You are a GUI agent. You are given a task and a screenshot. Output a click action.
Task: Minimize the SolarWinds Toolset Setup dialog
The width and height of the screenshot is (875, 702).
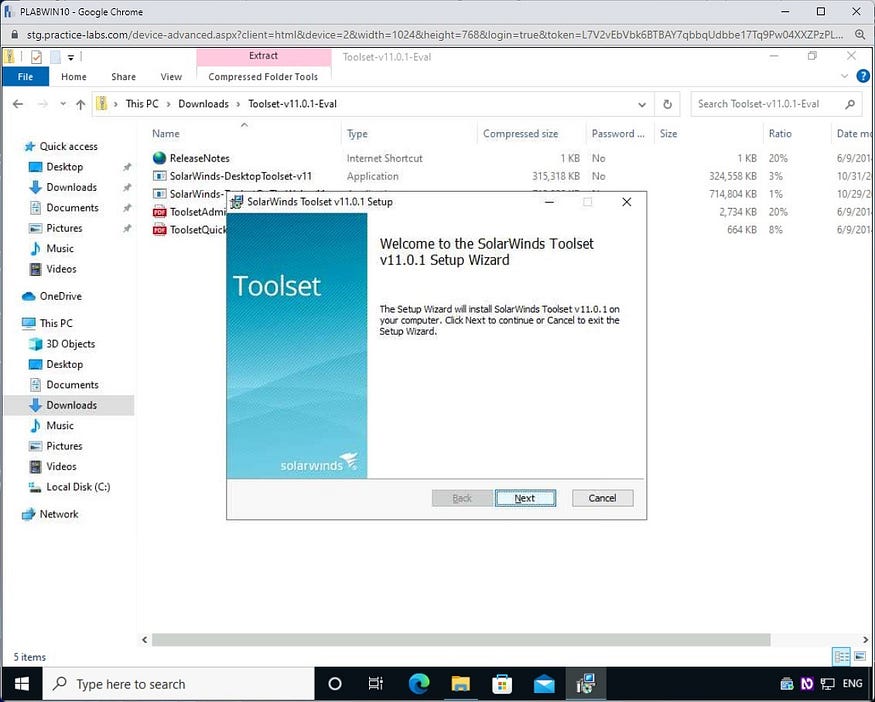tap(550, 202)
